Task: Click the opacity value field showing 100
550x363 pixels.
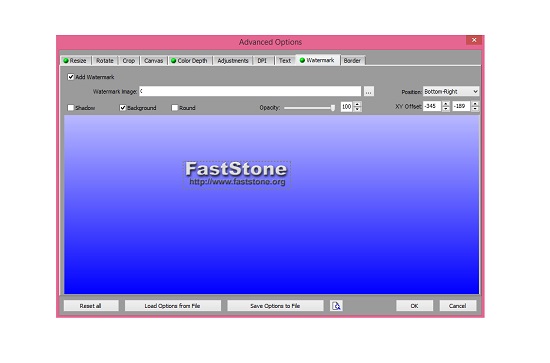Action: tap(347, 107)
